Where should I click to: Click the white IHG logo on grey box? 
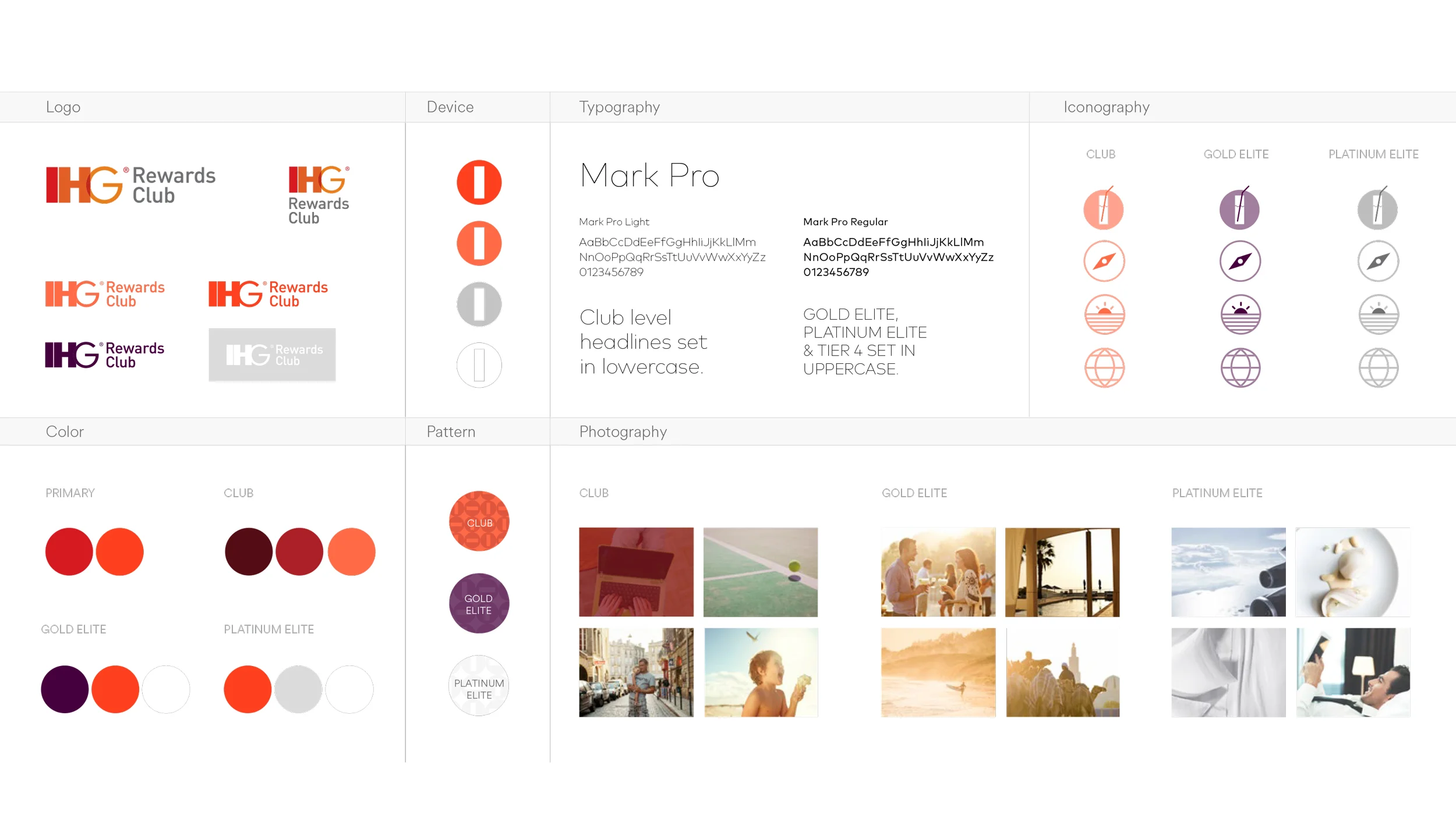tap(273, 355)
